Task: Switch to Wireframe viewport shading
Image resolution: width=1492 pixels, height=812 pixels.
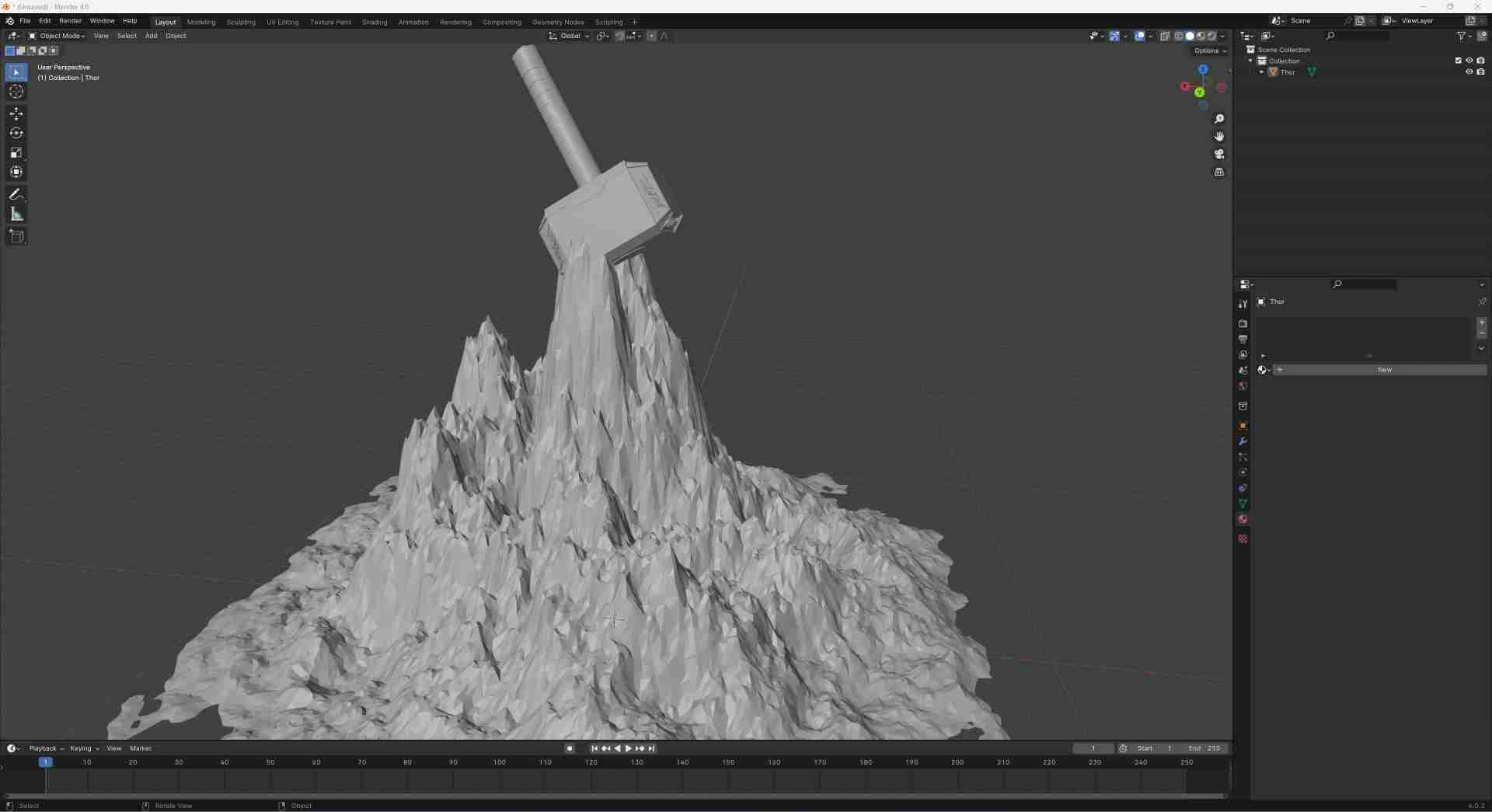Action: pos(1179,36)
